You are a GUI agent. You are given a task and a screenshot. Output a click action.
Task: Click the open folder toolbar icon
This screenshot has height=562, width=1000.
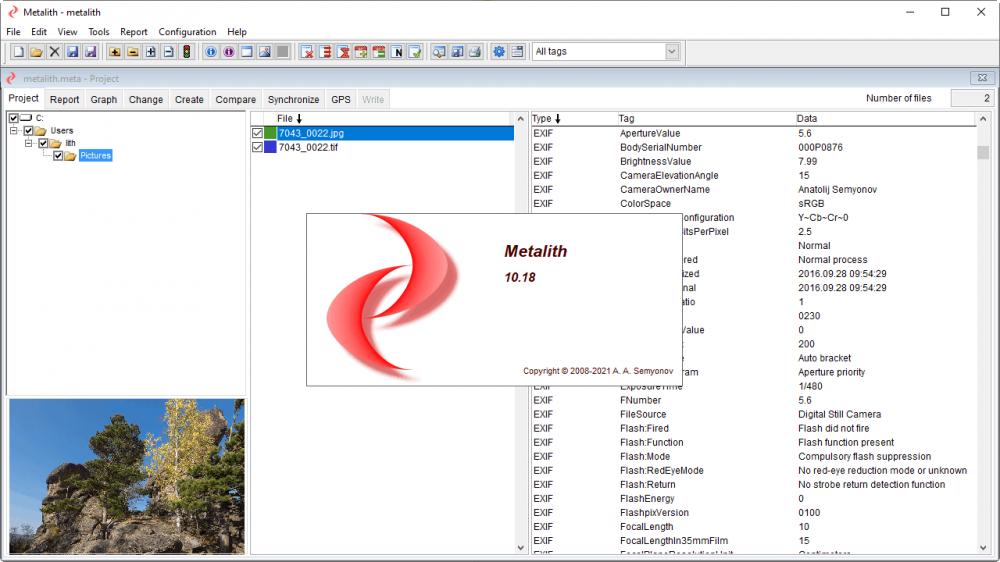36,52
